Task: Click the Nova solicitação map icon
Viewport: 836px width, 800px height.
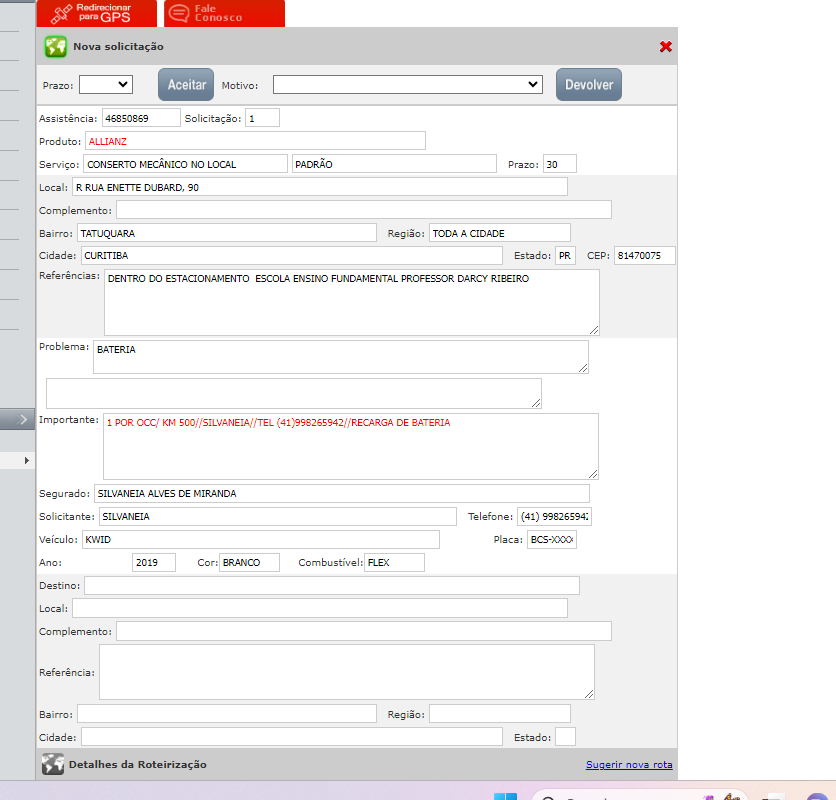Action: click(55, 46)
